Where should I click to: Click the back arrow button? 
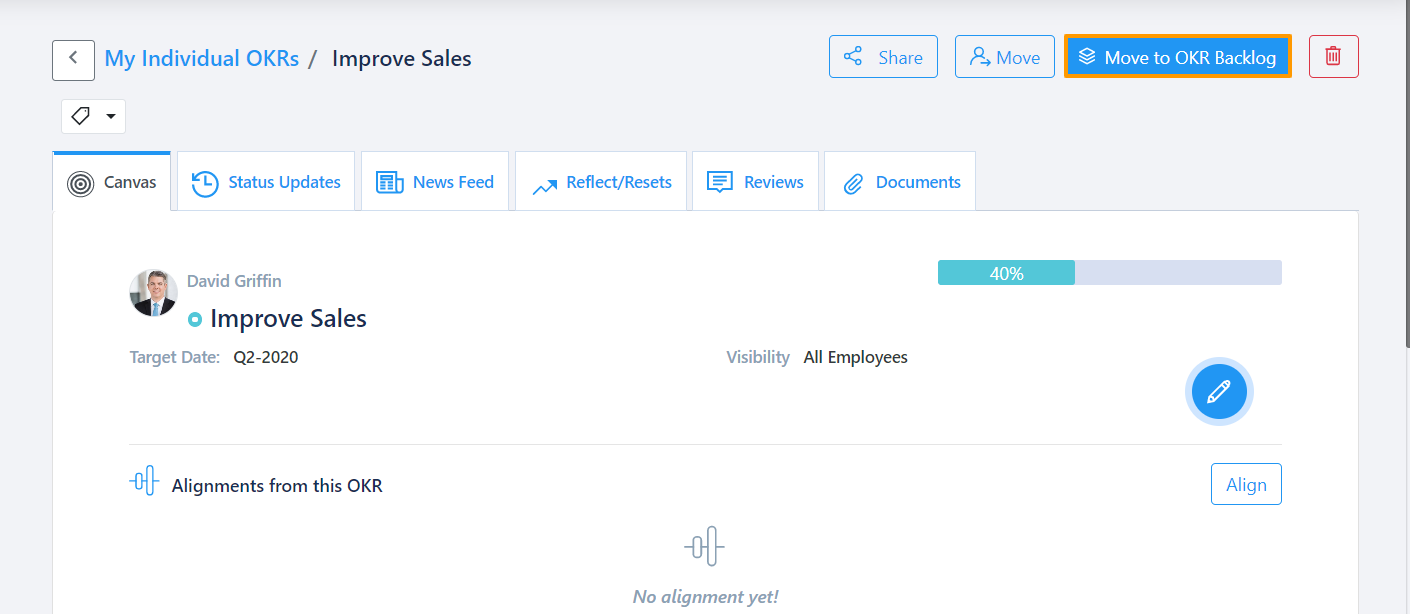point(73,60)
